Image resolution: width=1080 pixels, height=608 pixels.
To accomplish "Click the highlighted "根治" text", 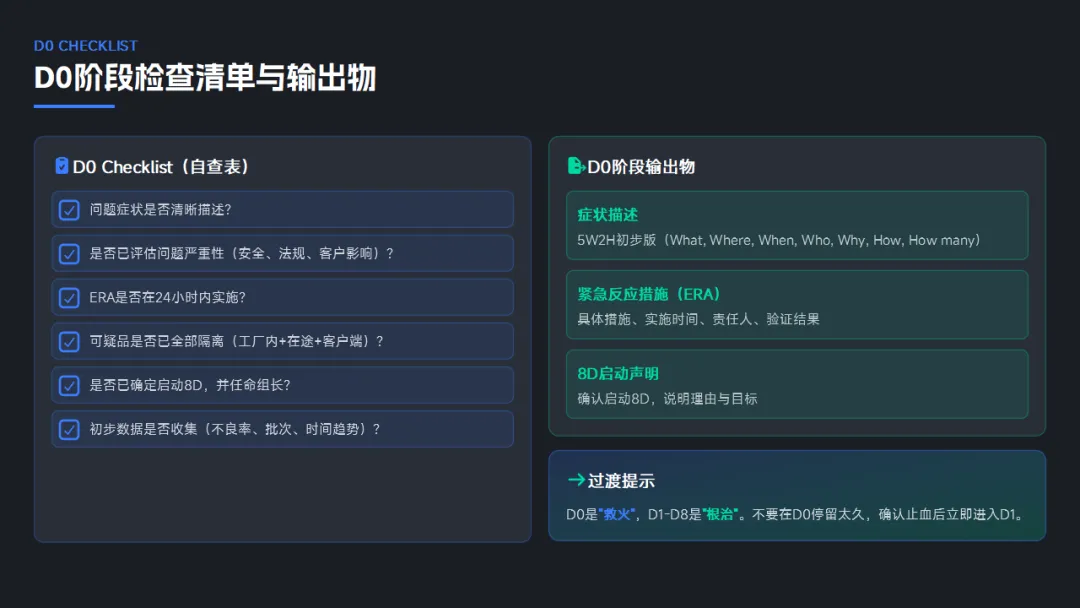I will [719, 515].
